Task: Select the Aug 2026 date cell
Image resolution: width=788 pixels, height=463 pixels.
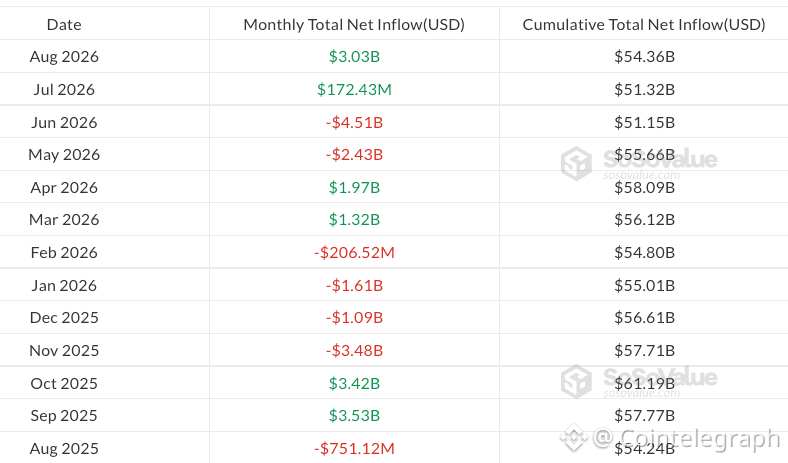Action: tap(64, 56)
